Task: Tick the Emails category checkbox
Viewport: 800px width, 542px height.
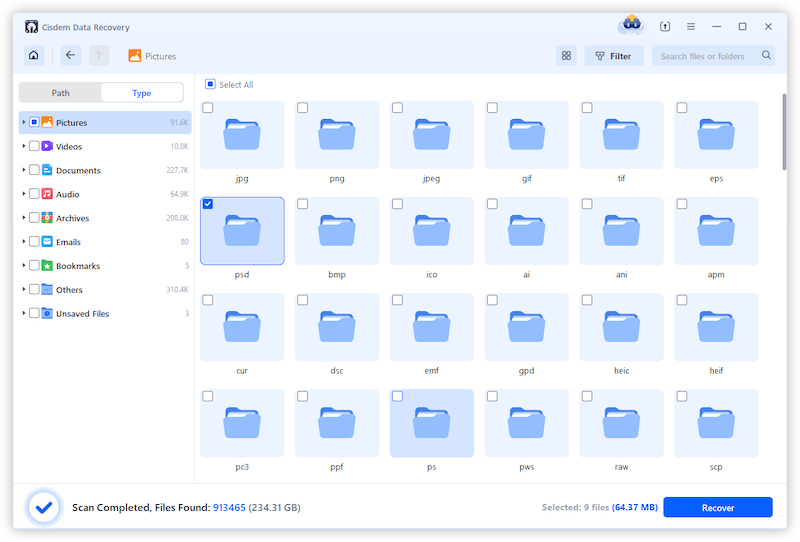Action: click(34, 241)
